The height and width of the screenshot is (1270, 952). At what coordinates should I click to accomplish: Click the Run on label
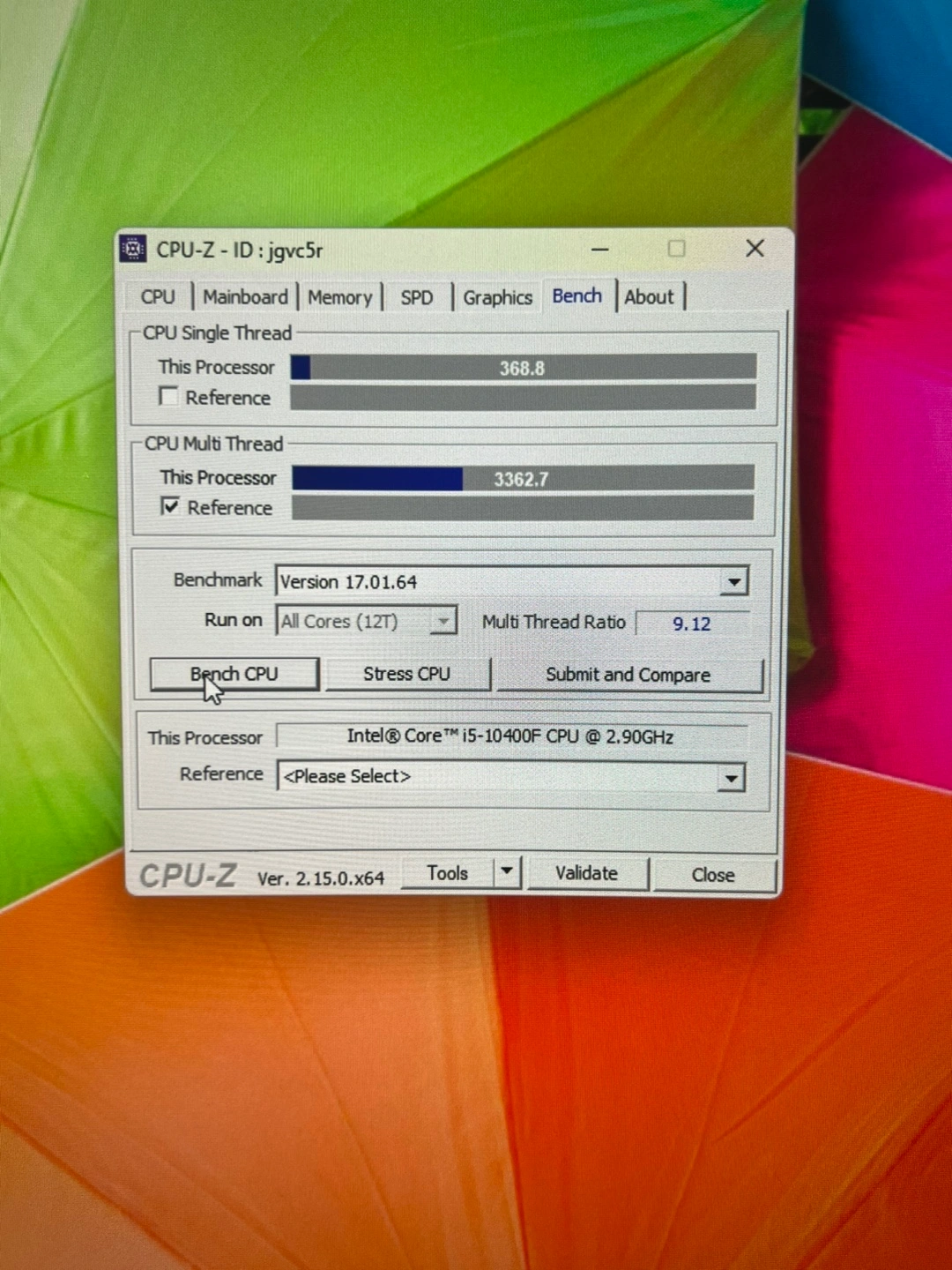coord(234,620)
